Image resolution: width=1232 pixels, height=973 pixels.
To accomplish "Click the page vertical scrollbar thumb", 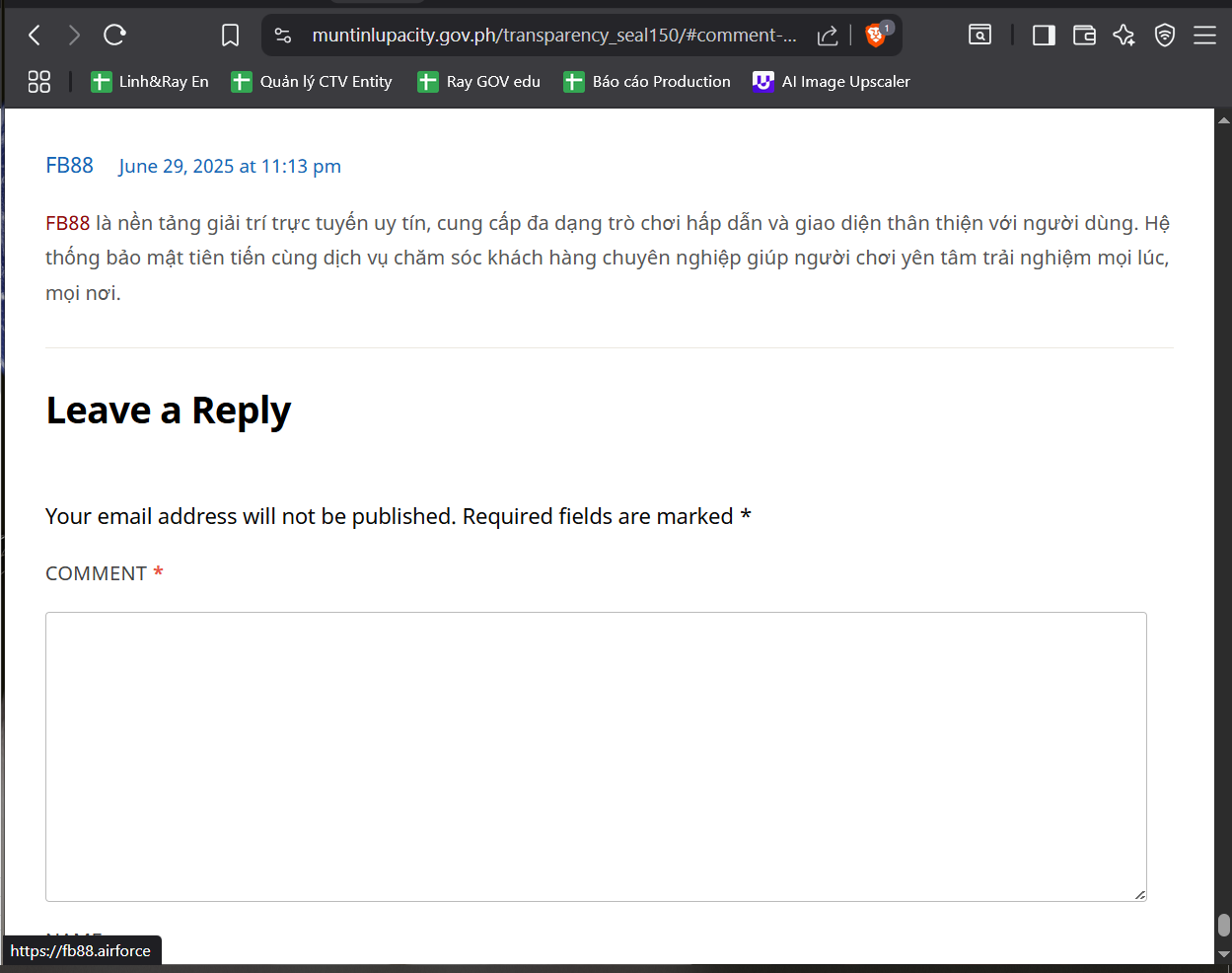I will [x=1223, y=925].
